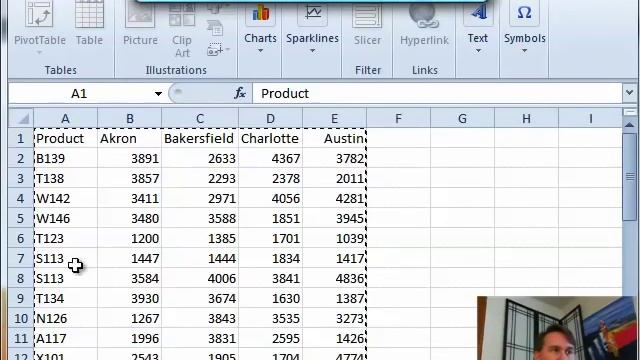Select row 5 header
640x360 pixels.
[21, 218]
